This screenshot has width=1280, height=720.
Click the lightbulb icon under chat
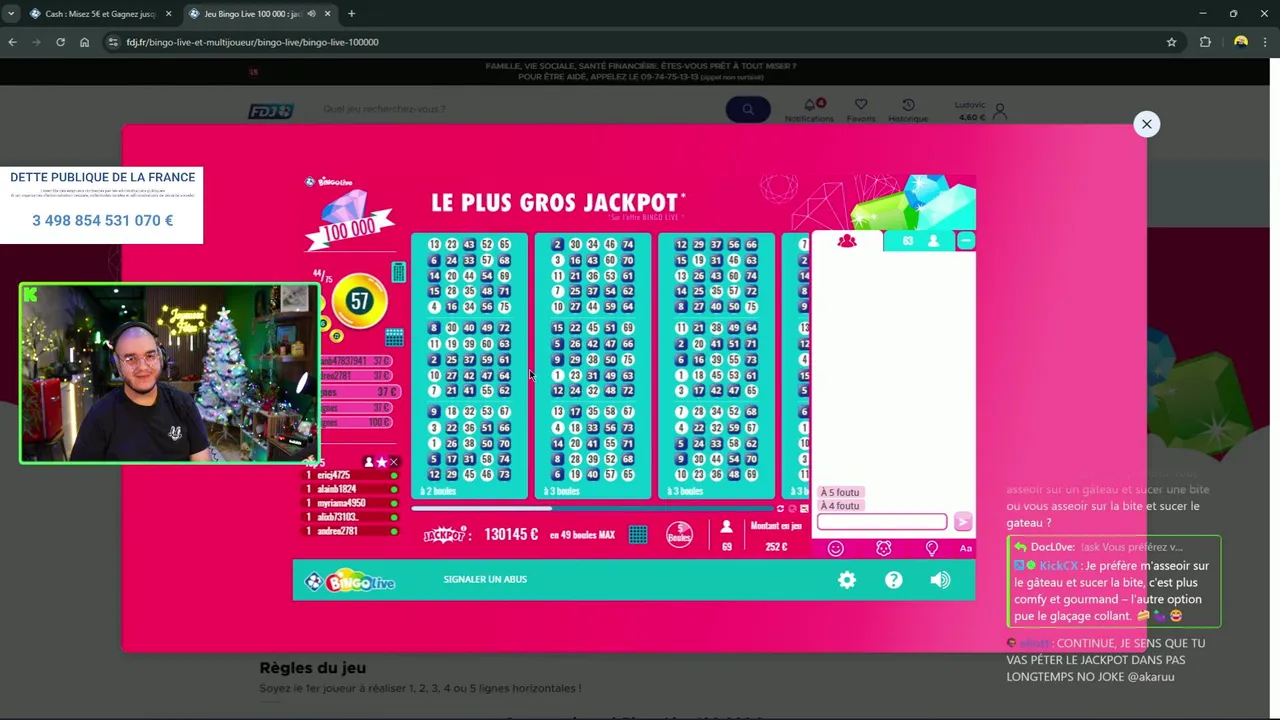coord(932,548)
